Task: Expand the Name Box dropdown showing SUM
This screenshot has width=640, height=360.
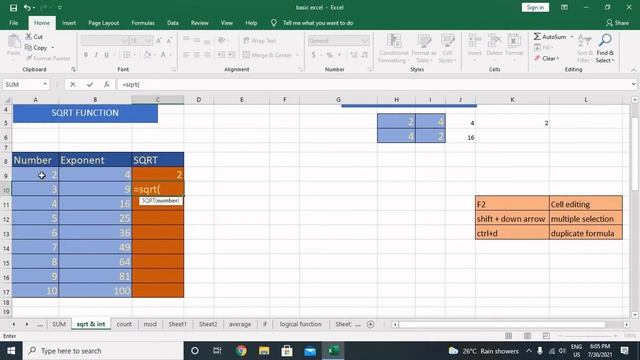Action: pos(45,84)
